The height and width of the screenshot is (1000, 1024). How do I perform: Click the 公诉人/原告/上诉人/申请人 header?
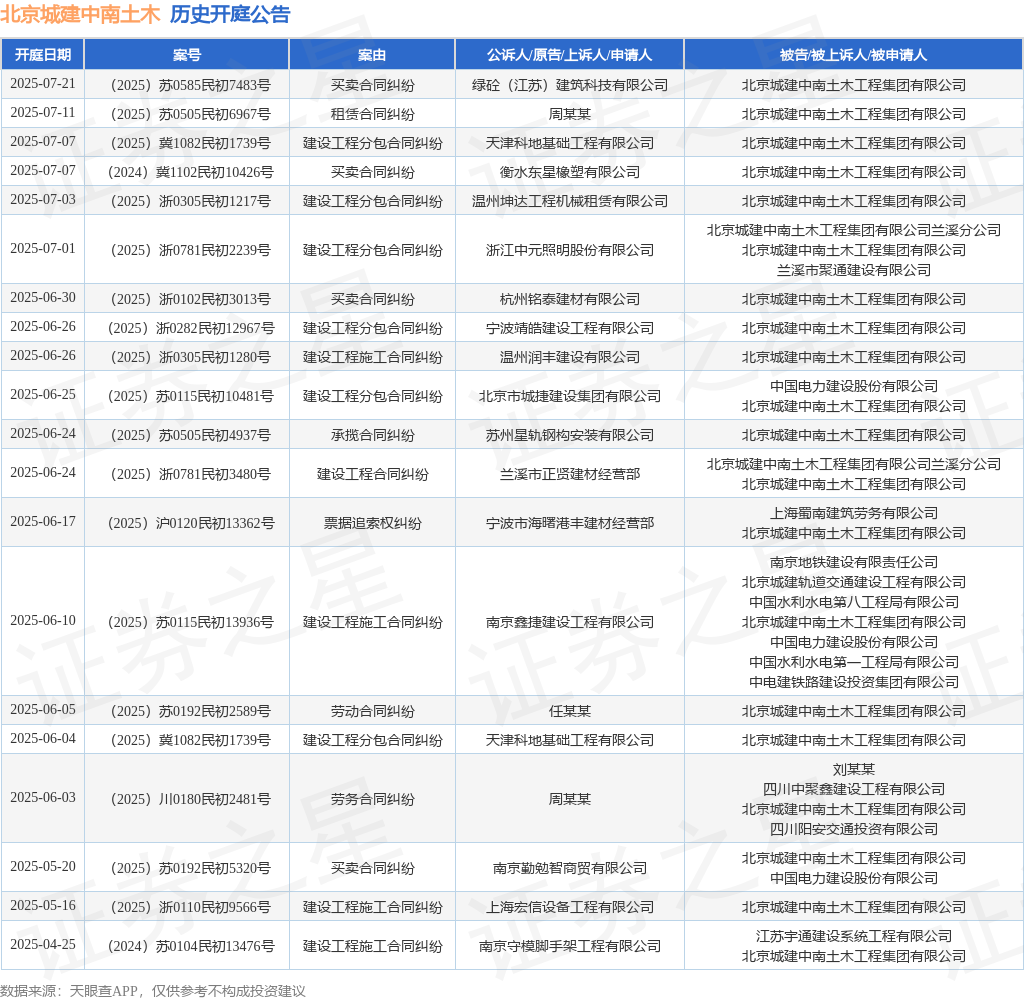(x=569, y=55)
